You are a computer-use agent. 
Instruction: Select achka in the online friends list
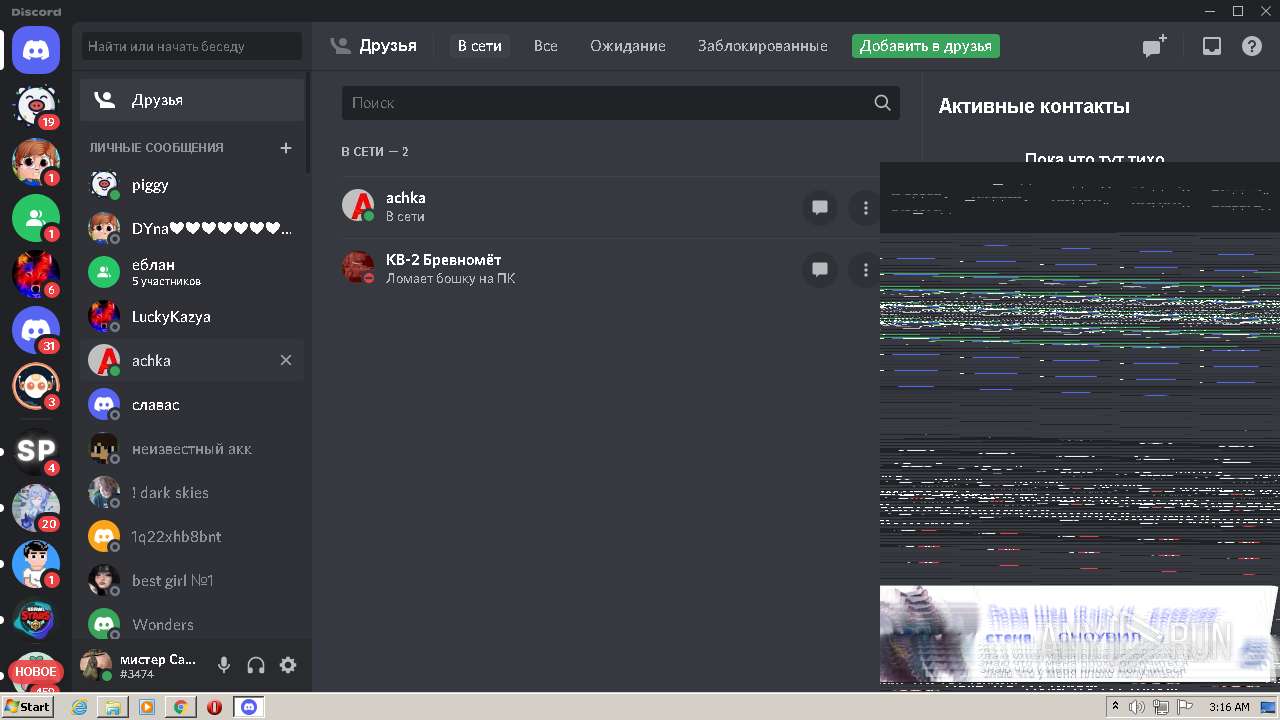pos(611,207)
